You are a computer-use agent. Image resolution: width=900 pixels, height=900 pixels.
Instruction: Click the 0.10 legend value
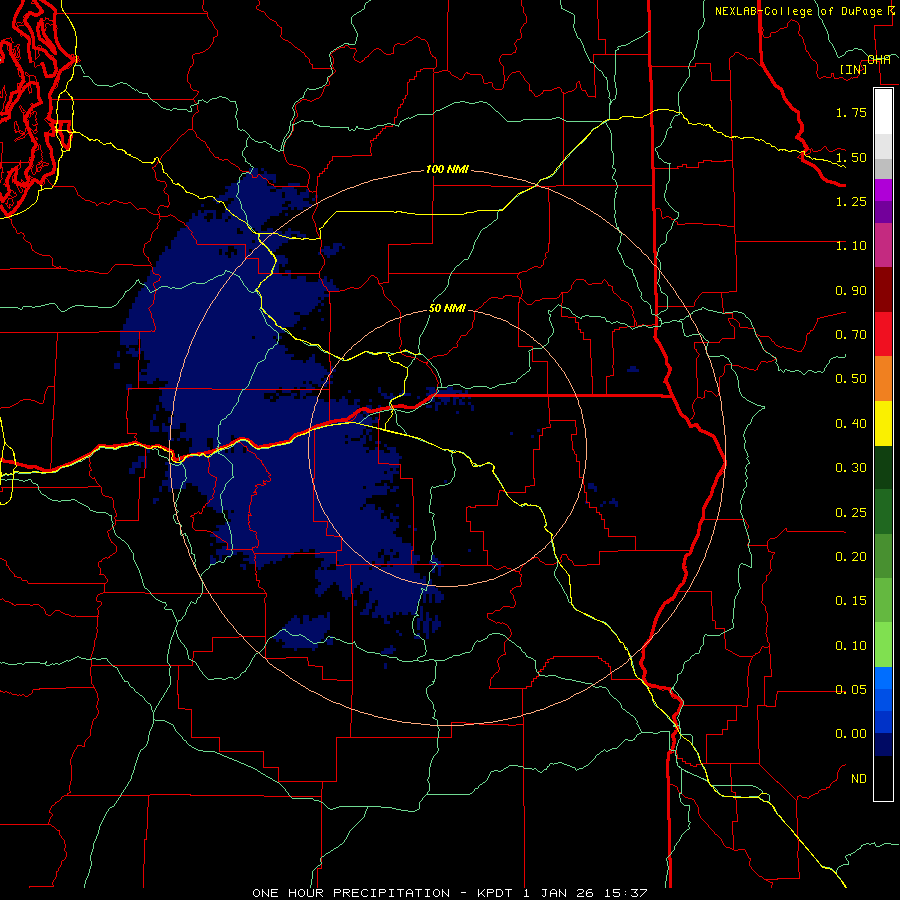pyautogui.click(x=851, y=646)
